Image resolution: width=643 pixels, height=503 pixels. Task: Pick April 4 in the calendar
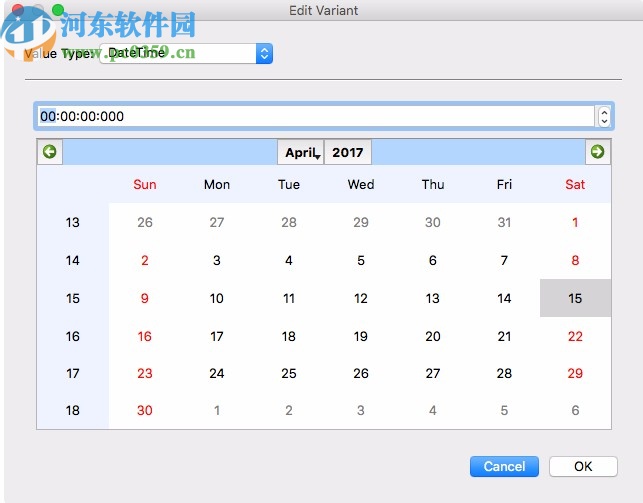[x=289, y=261]
